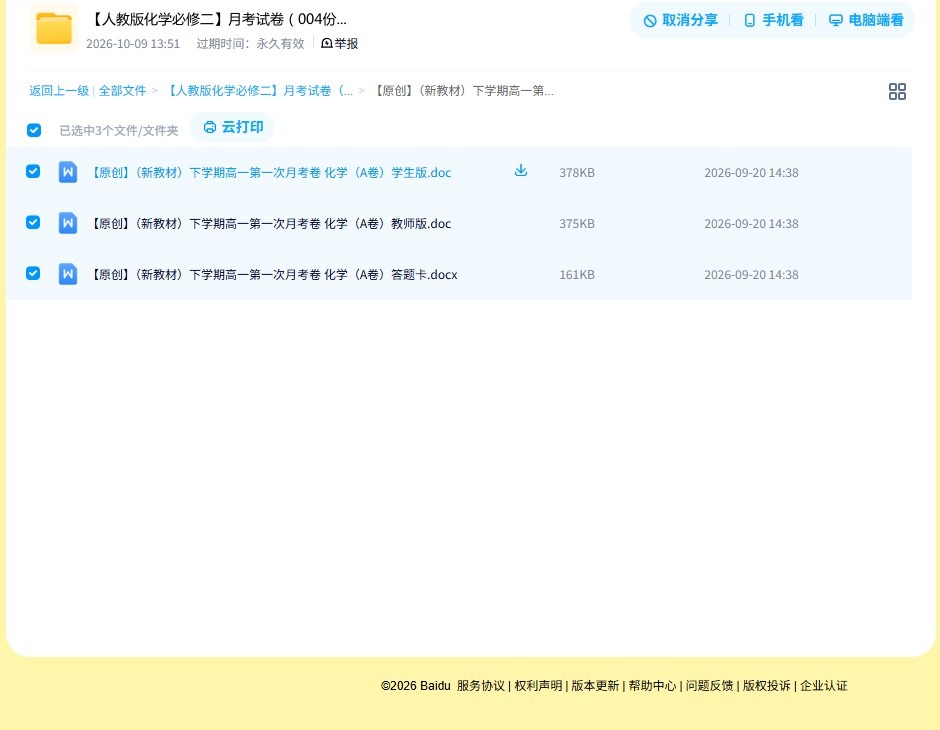Click the 378KB file size

point(577,173)
